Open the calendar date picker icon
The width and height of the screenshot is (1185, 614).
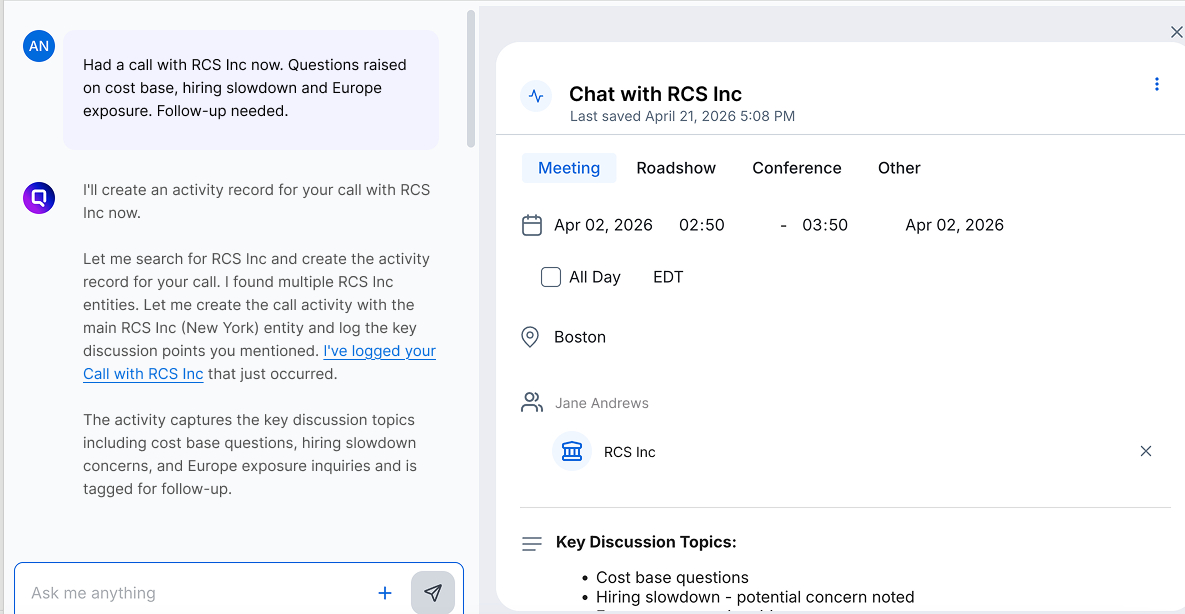pyautogui.click(x=531, y=225)
